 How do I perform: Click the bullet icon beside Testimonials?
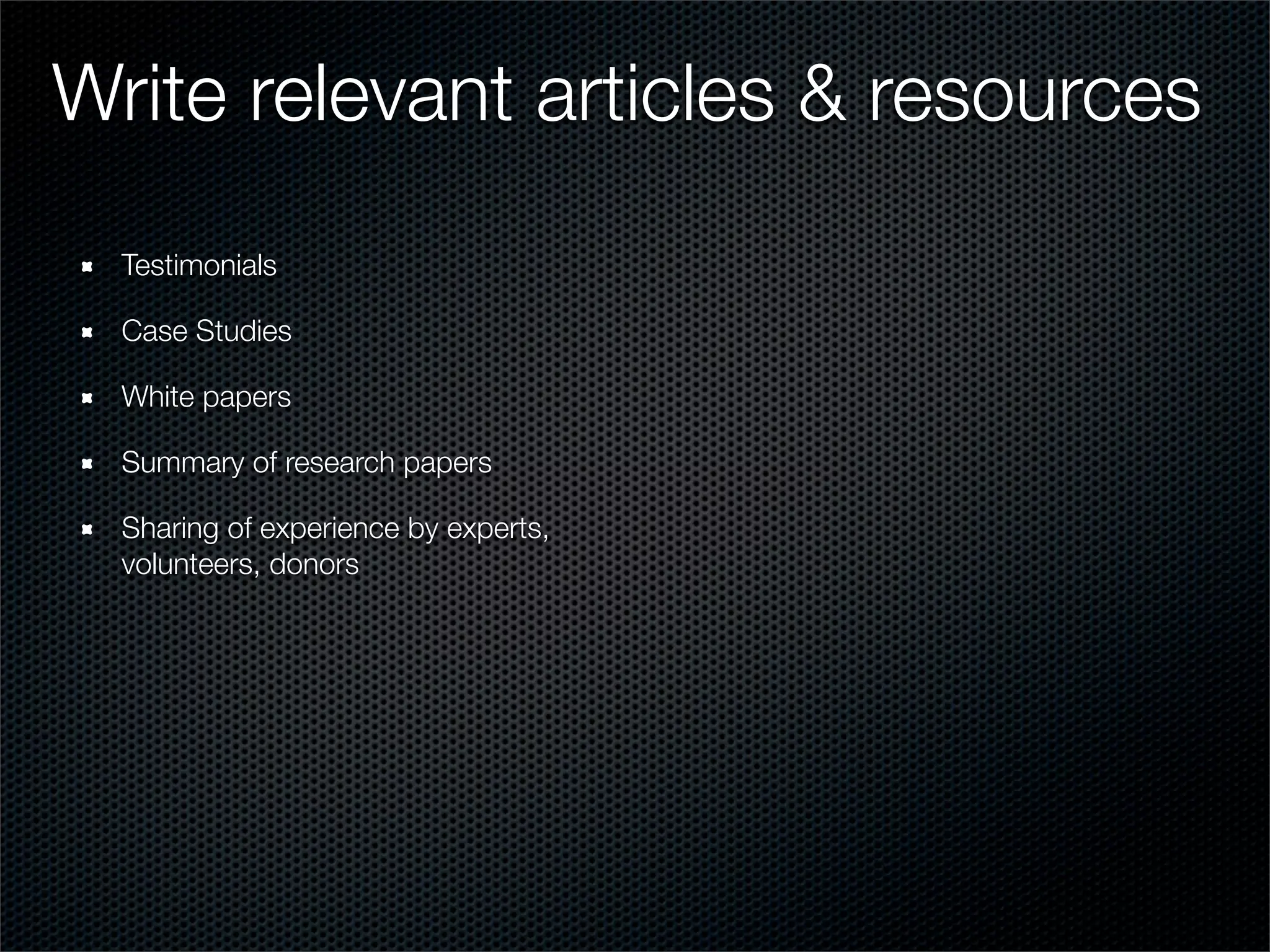[87, 268]
